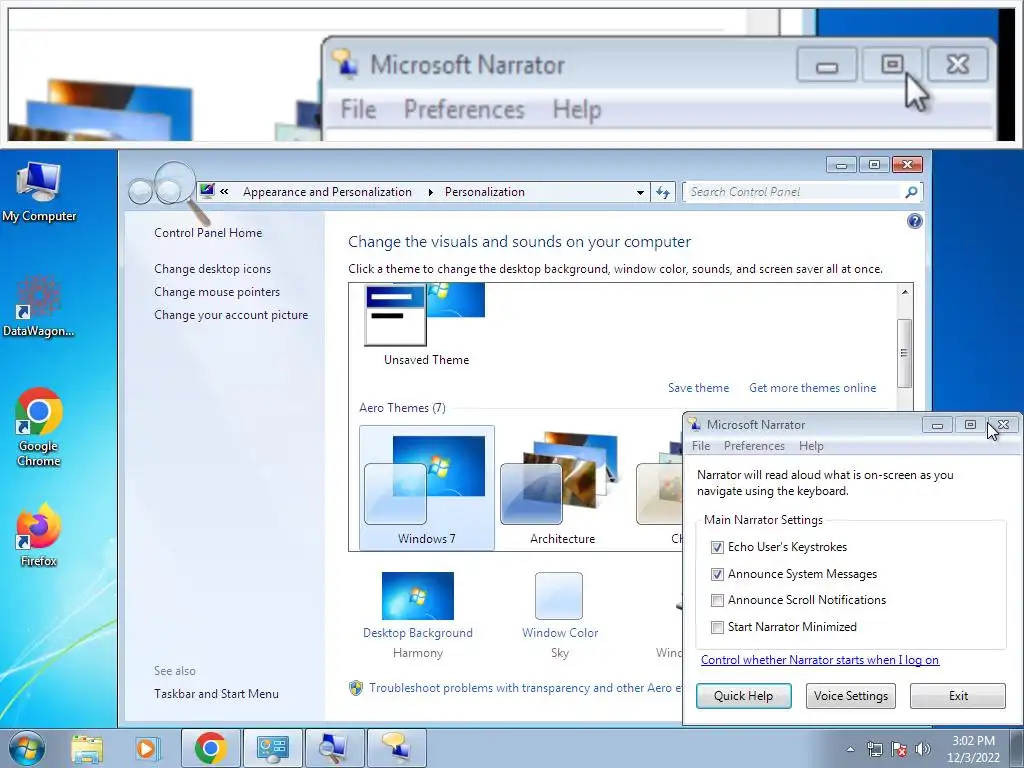
Task: Launch Firefox from desktop shortcut
Action: pos(39,534)
